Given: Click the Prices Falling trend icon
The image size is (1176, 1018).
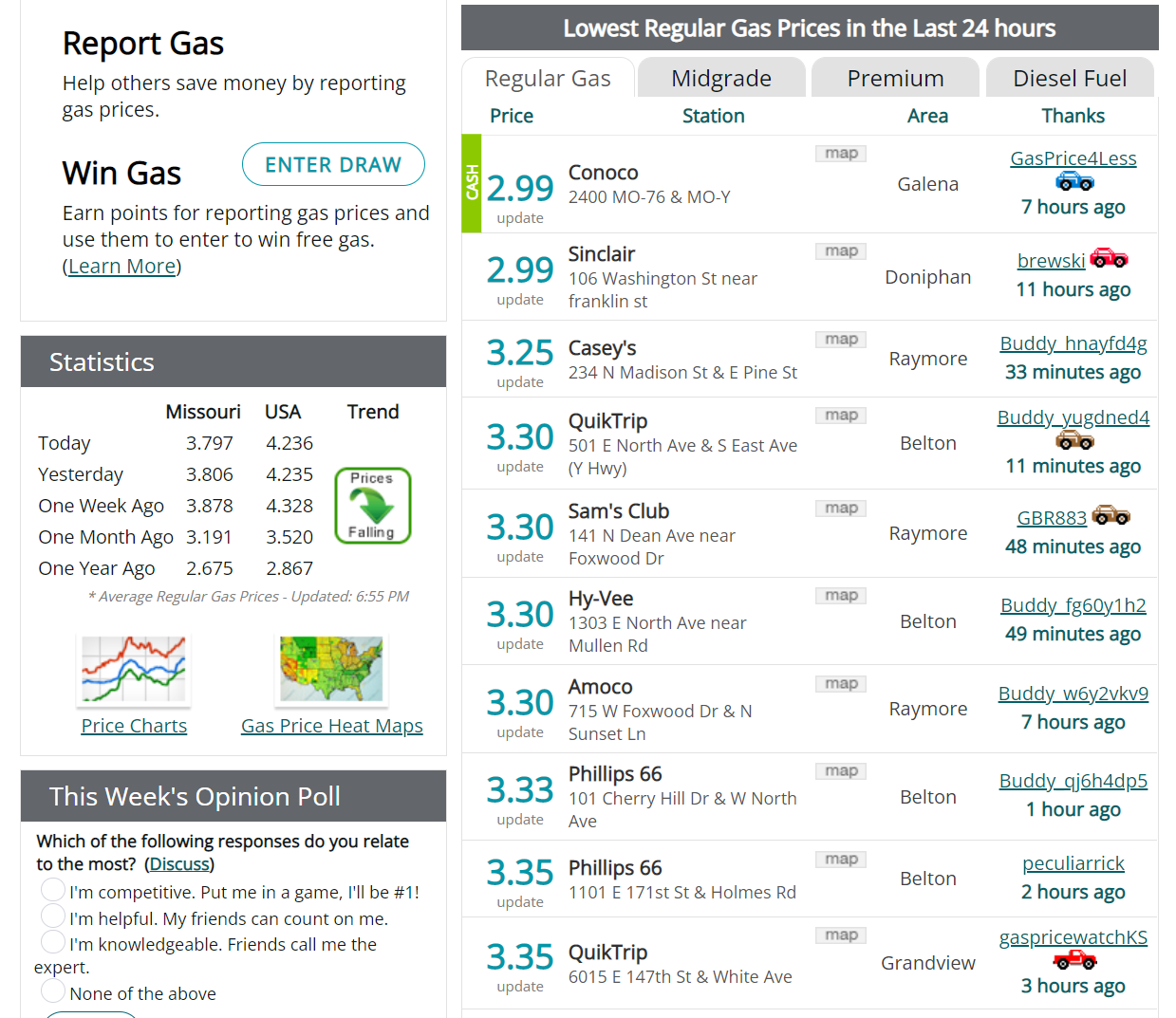Looking at the screenshot, I should (x=372, y=505).
